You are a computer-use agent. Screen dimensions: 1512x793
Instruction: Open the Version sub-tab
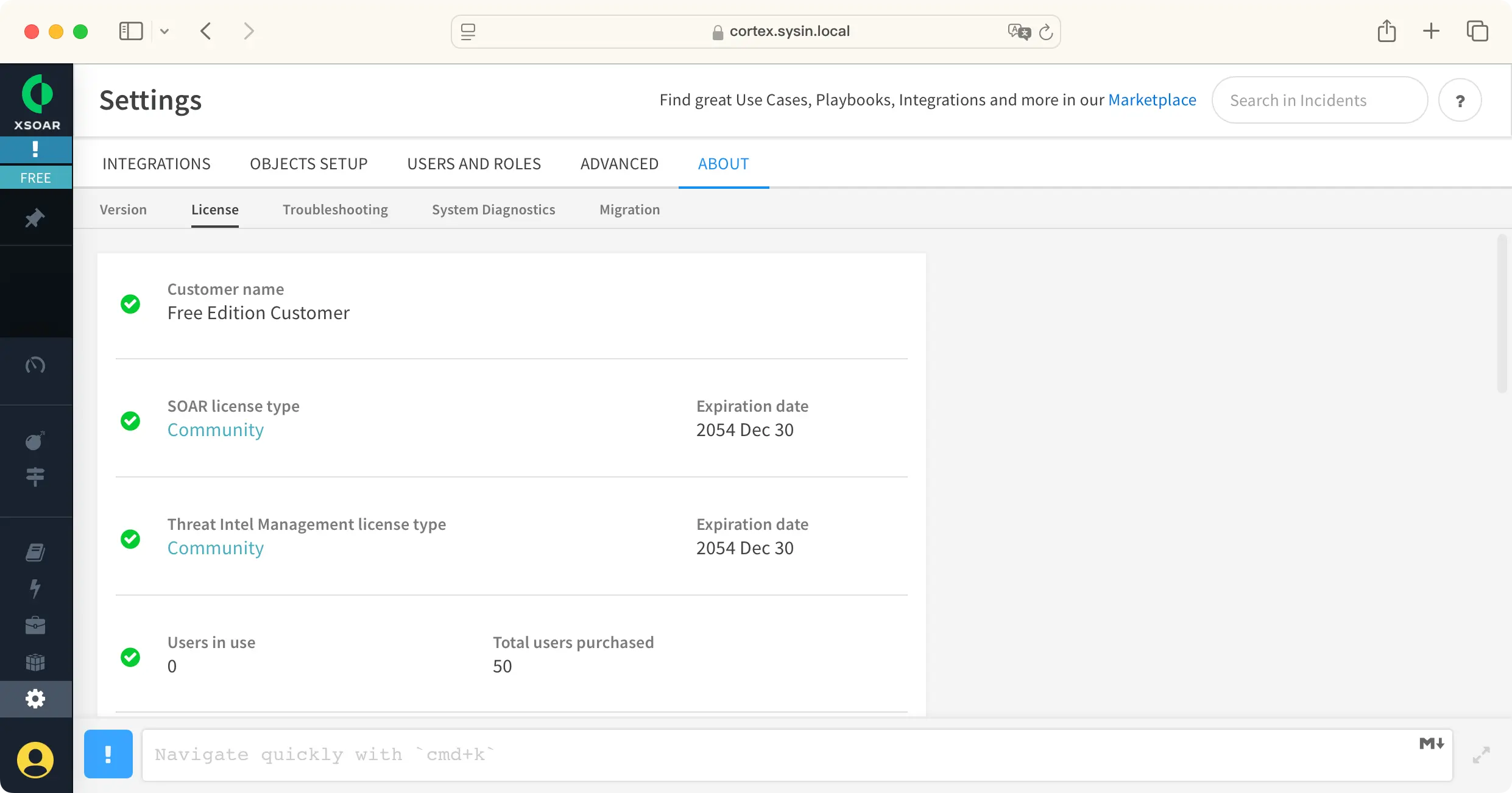pos(123,210)
